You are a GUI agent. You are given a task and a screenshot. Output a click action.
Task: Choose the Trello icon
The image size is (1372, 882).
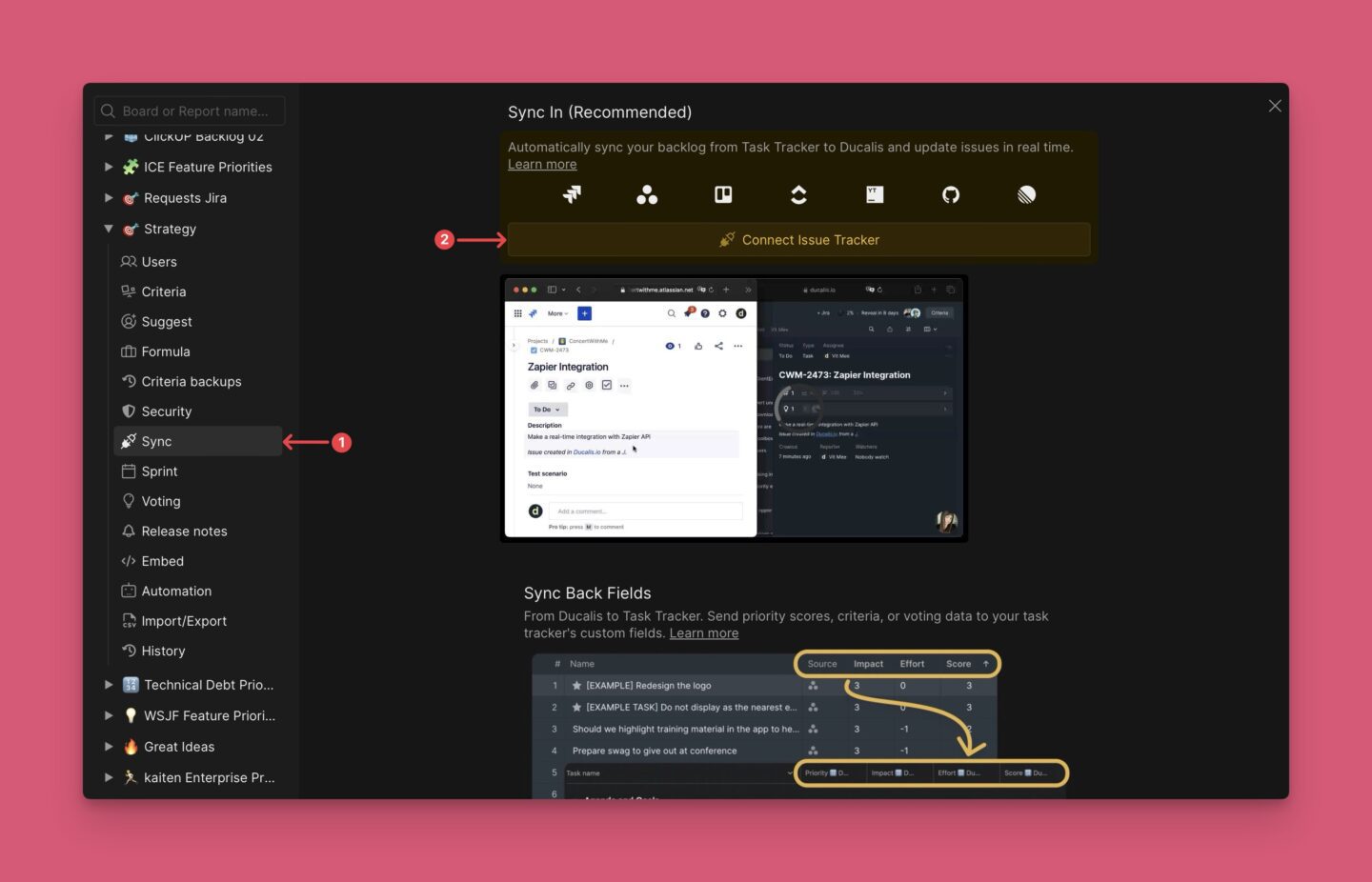(722, 194)
